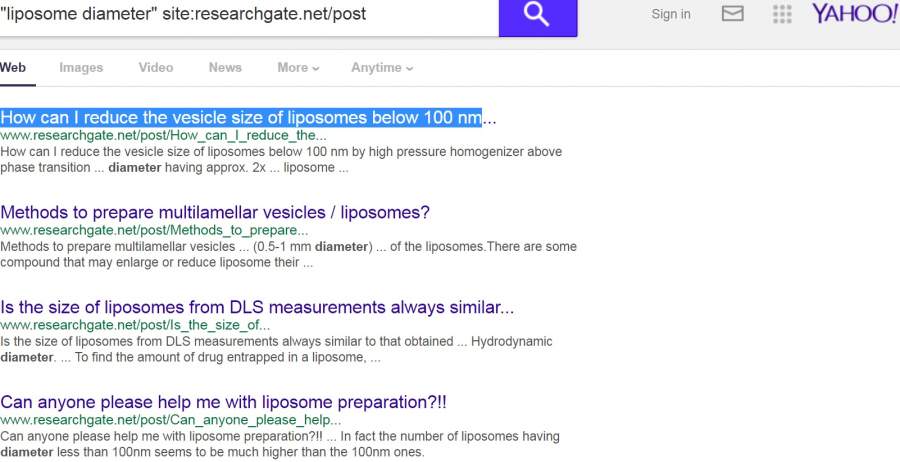The image size is (900, 462).
Task: Open the Anytime filter dropdown
Action: 382,68
